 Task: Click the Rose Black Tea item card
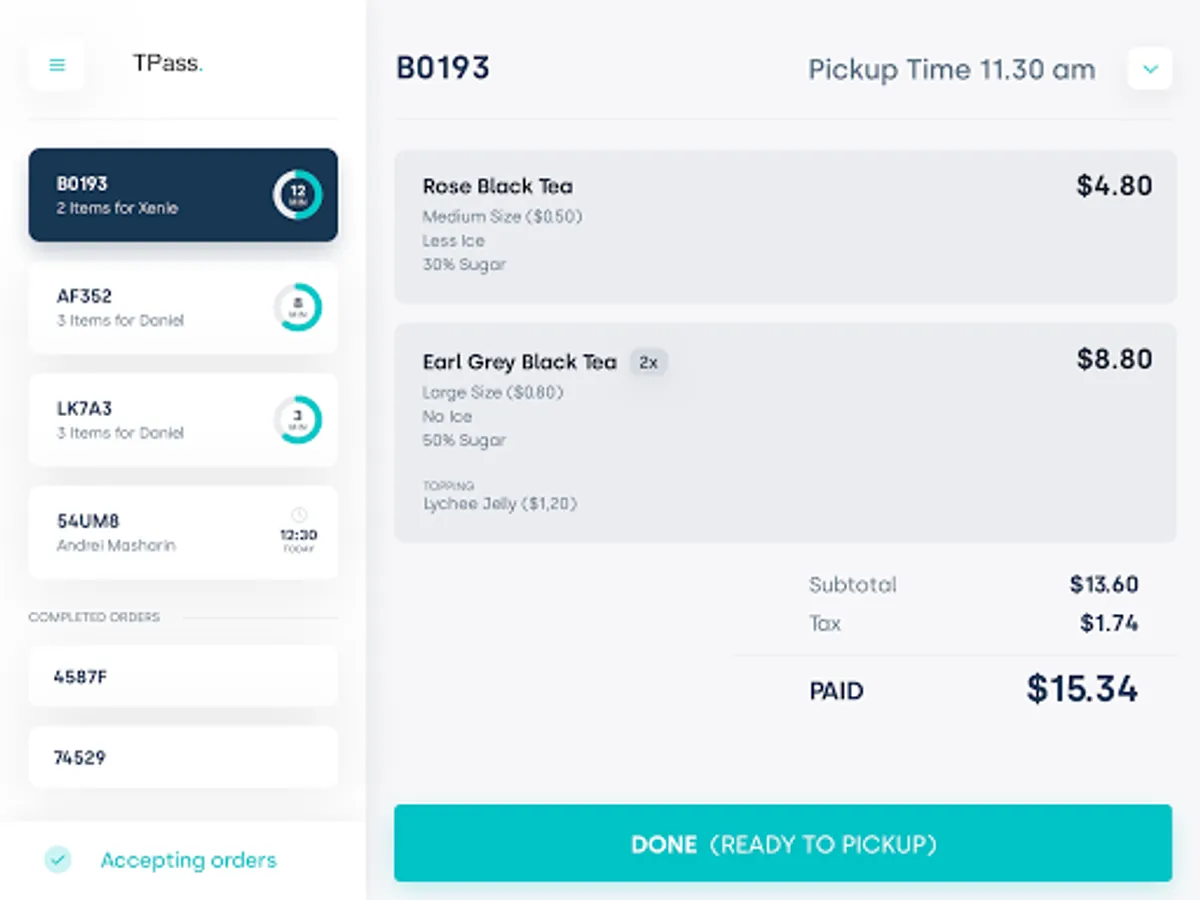[x=785, y=226]
